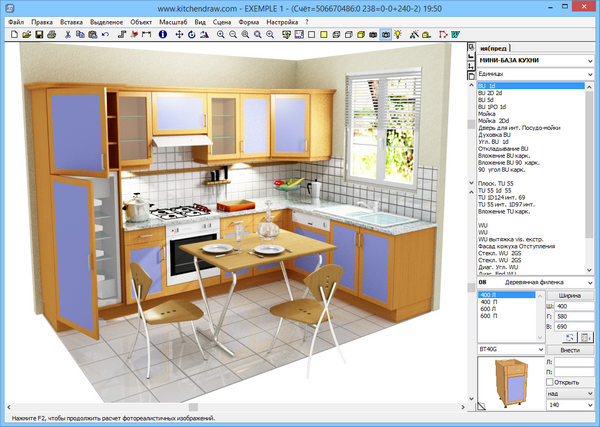Open the Вставка menu
This screenshot has width=600, height=427.
[71, 20]
